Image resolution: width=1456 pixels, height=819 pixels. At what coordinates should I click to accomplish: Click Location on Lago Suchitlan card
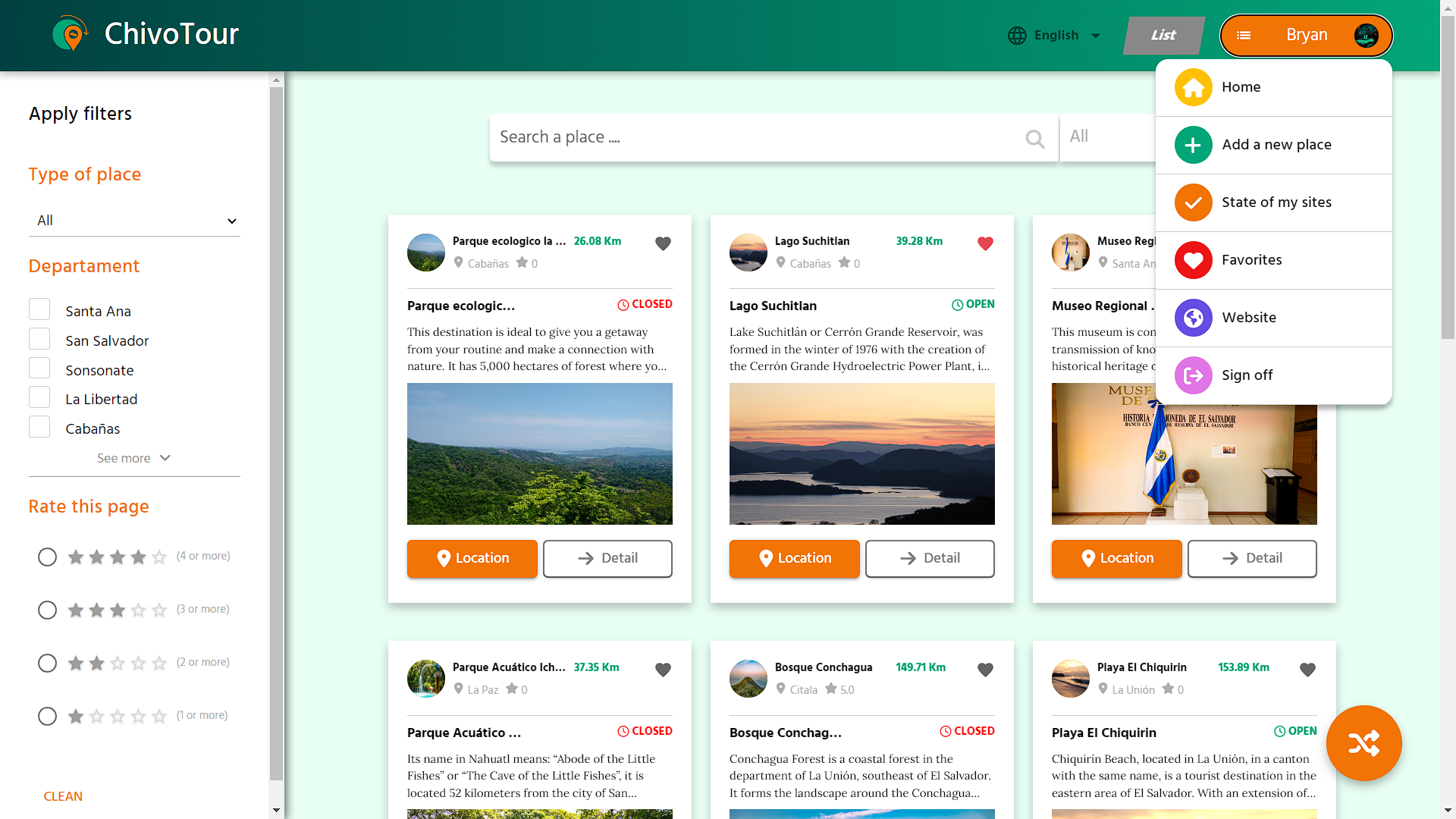click(x=794, y=559)
